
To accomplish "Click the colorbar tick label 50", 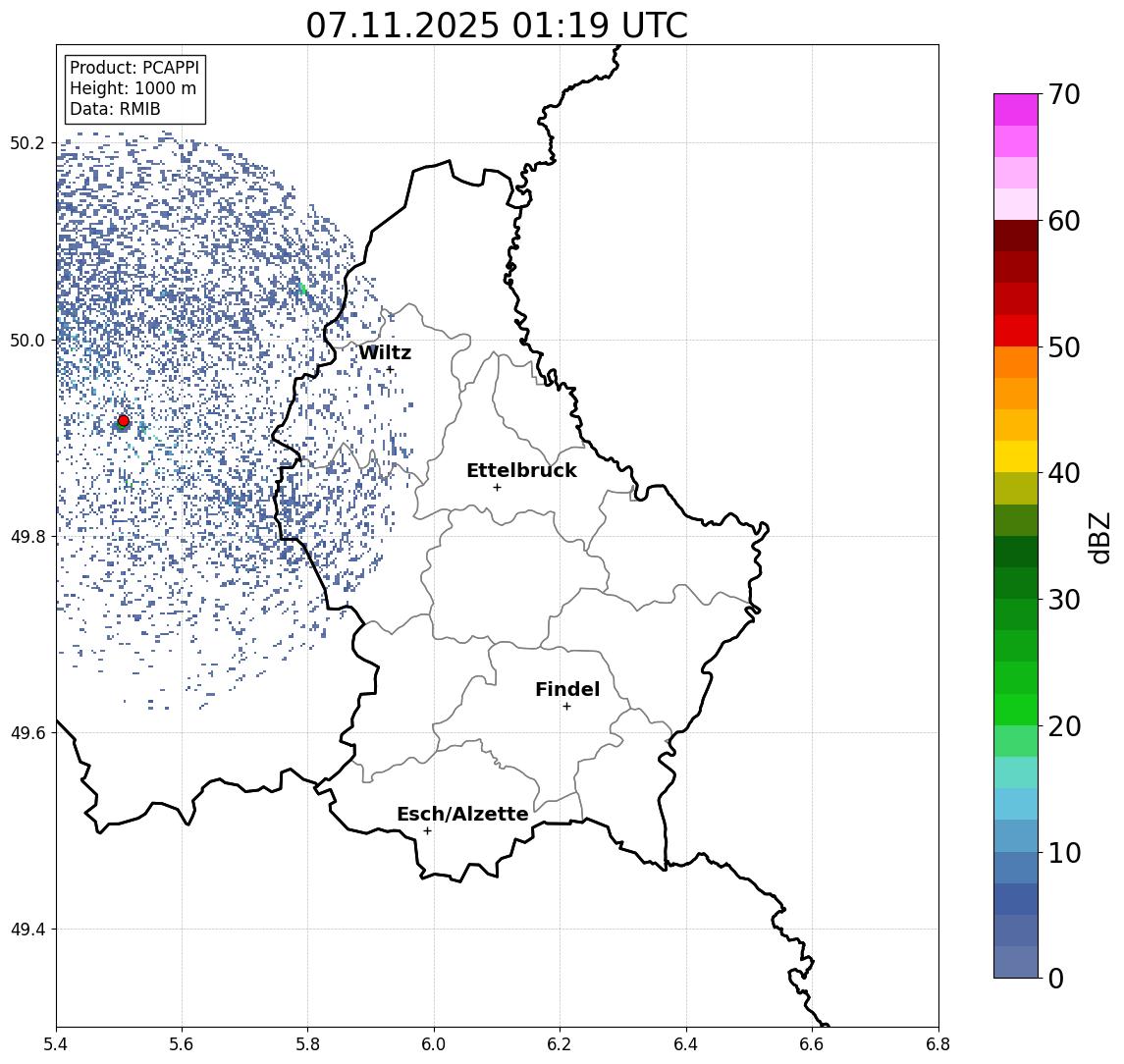I will (x=1064, y=347).
